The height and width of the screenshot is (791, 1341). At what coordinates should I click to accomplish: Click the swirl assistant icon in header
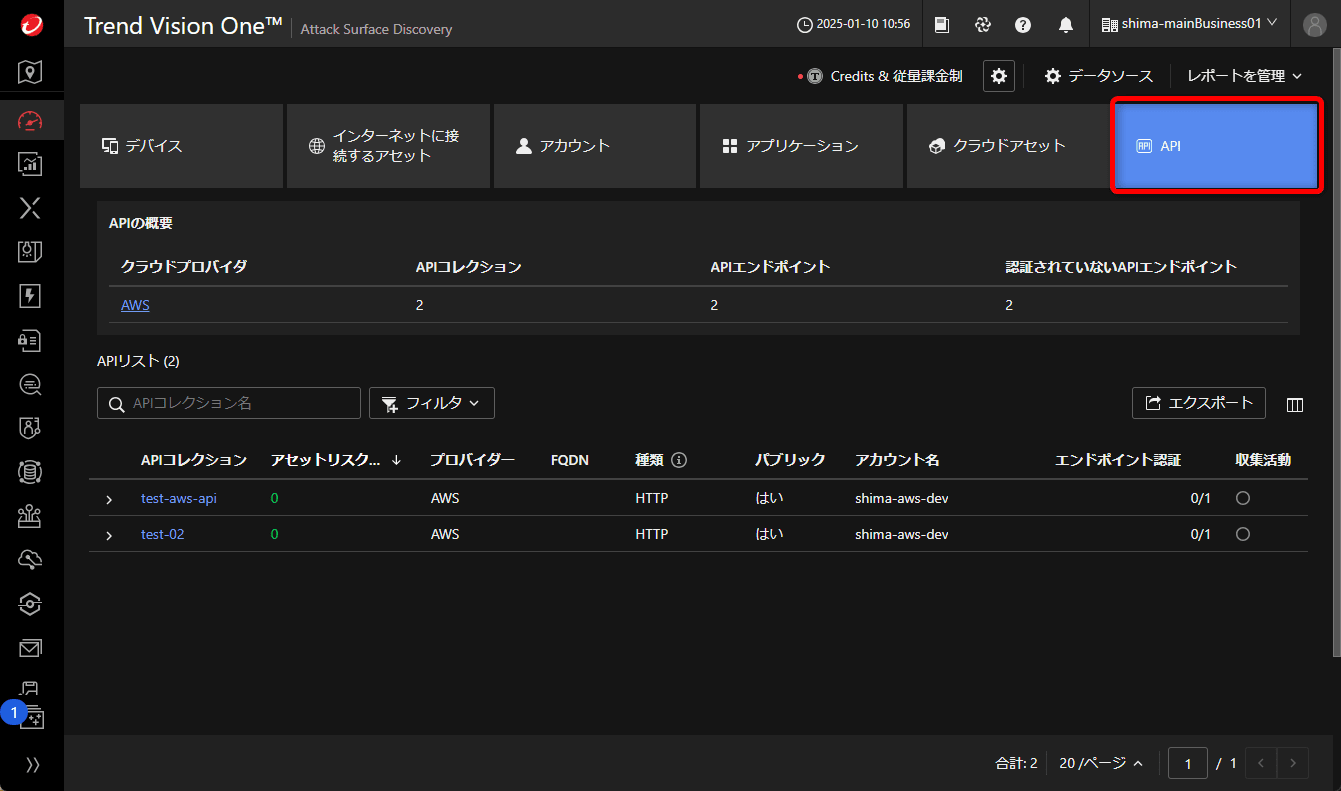pos(983,25)
